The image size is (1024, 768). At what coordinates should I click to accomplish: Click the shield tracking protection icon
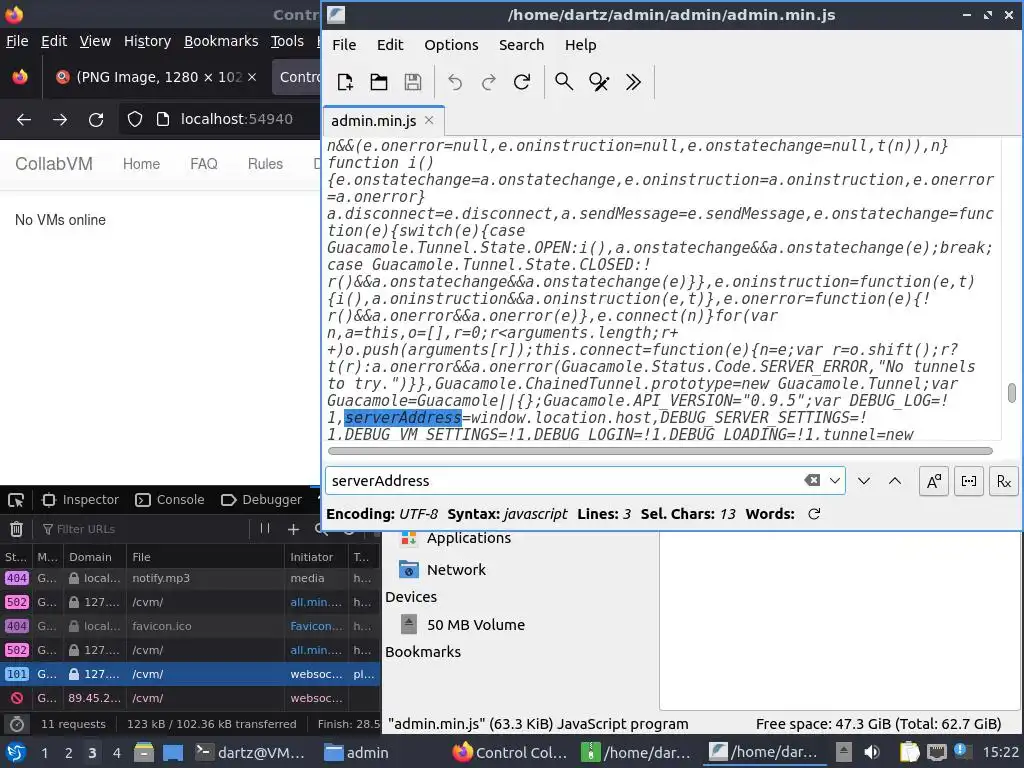coord(135,119)
